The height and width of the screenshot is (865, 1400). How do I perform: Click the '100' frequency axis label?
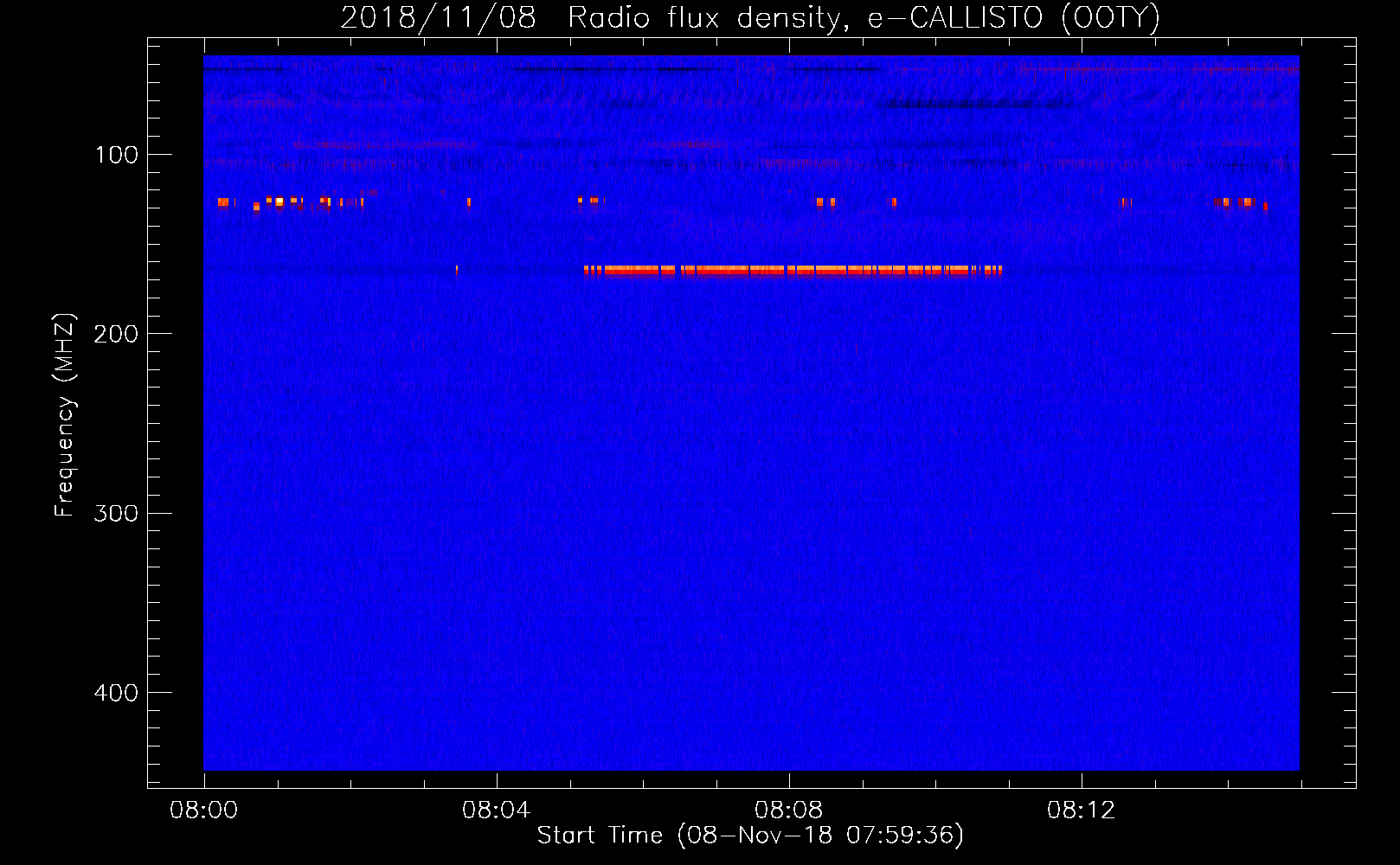click(x=117, y=155)
